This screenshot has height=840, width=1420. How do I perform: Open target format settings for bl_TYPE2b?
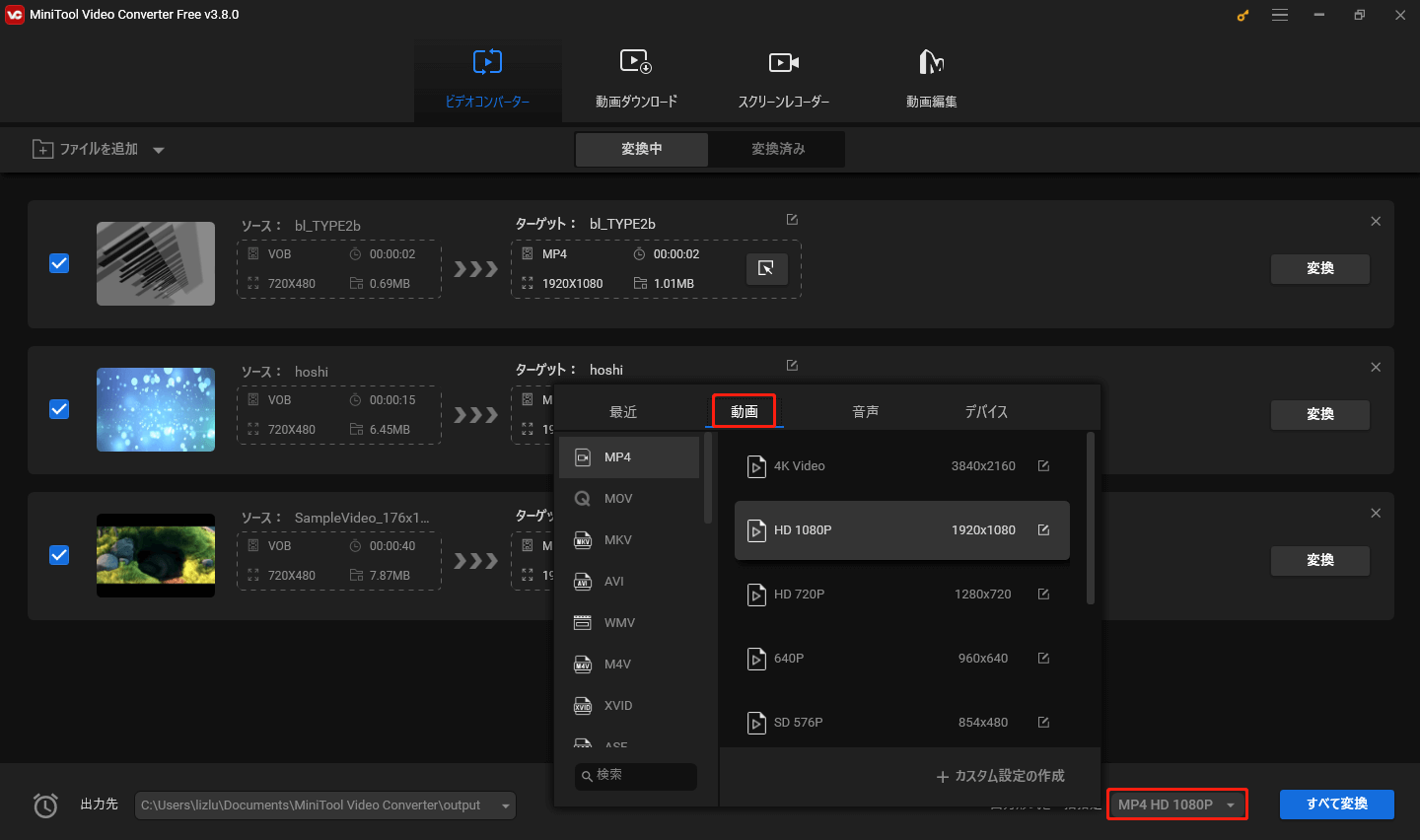[x=766, y=268]
